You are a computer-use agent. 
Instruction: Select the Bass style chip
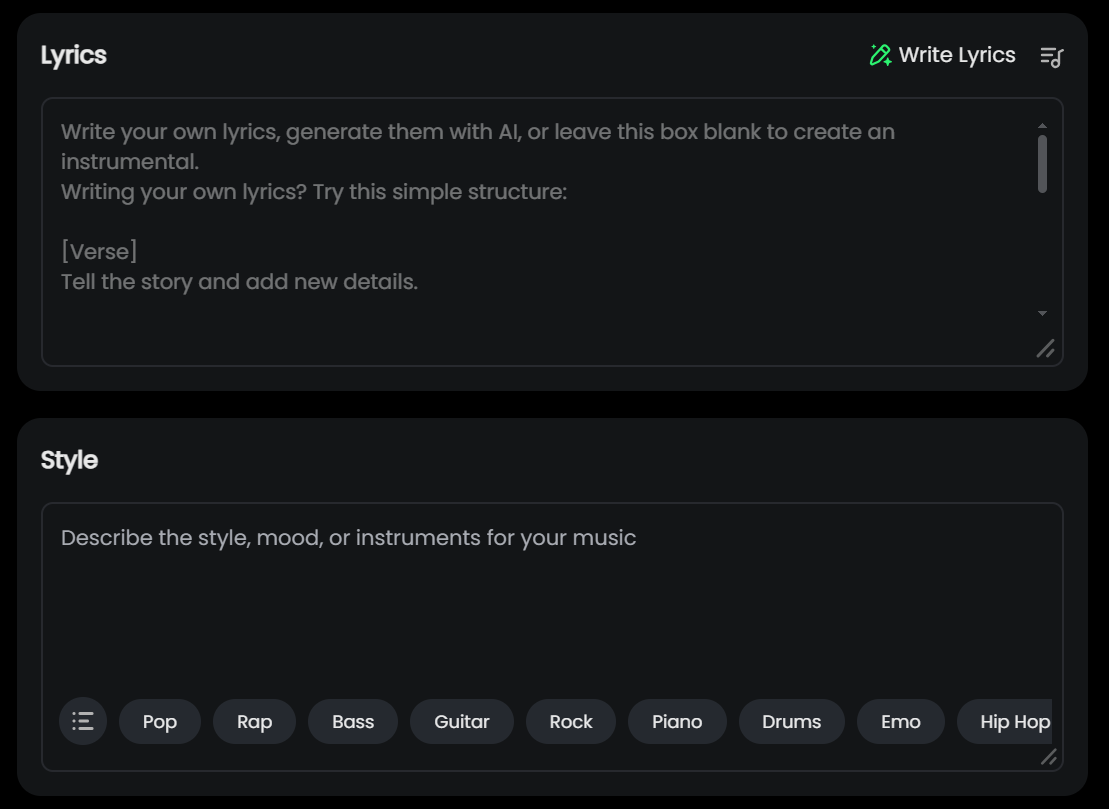coord(353,721)
